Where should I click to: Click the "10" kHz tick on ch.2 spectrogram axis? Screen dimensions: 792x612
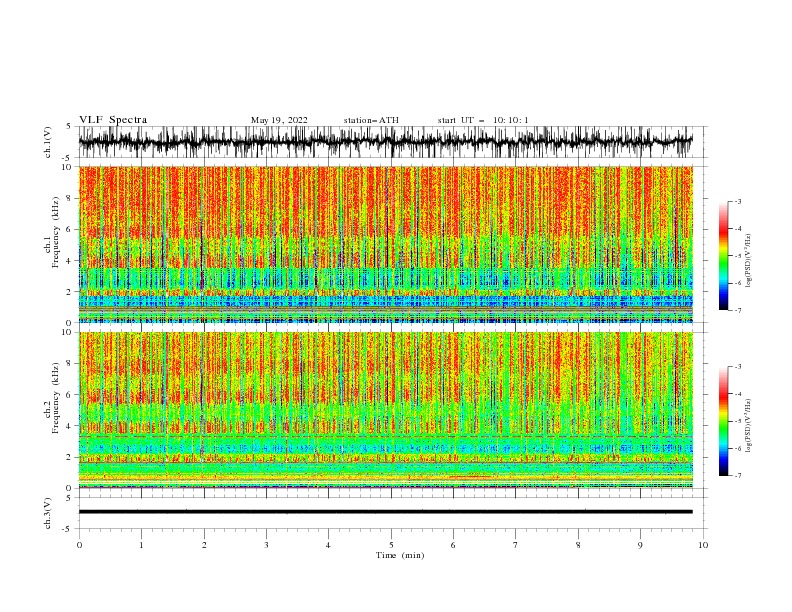coord(67,332)
